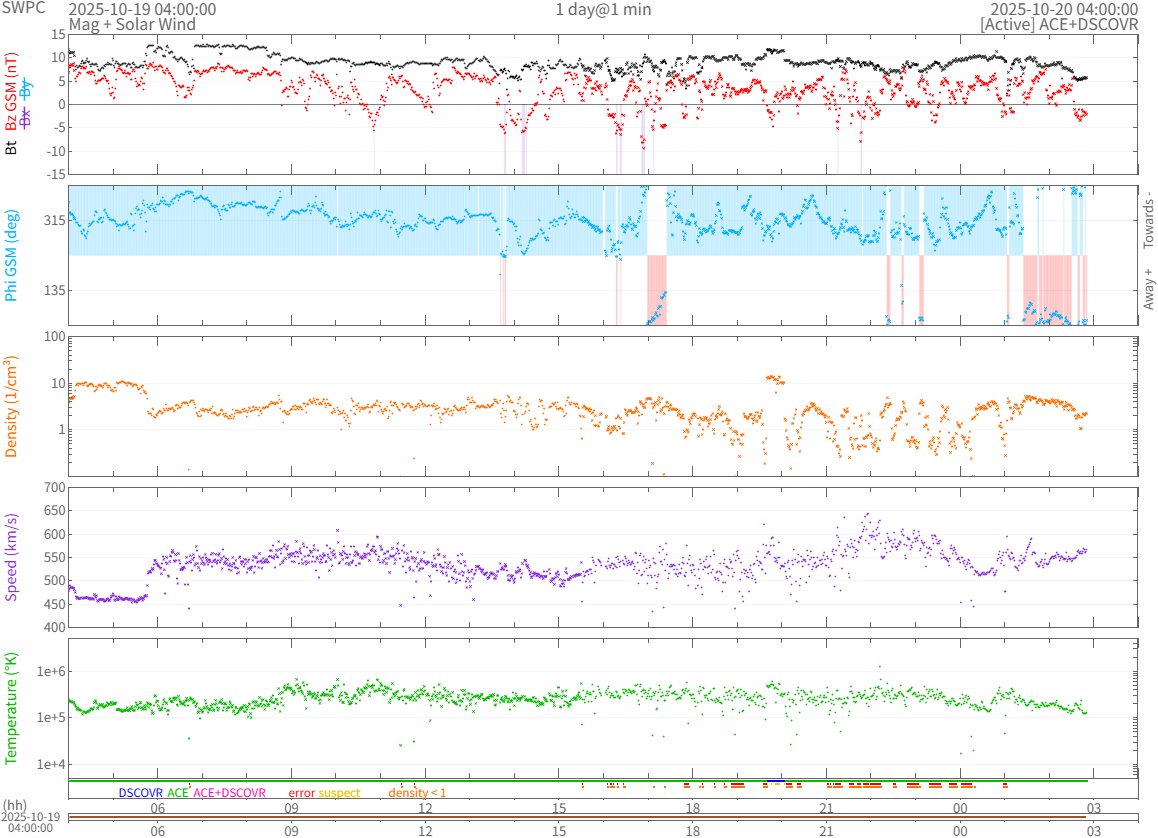Image resolution: width=1158 pixels, height=838 pixels.
Task: Select the green ACE legend entry
Action: (177, 793)
